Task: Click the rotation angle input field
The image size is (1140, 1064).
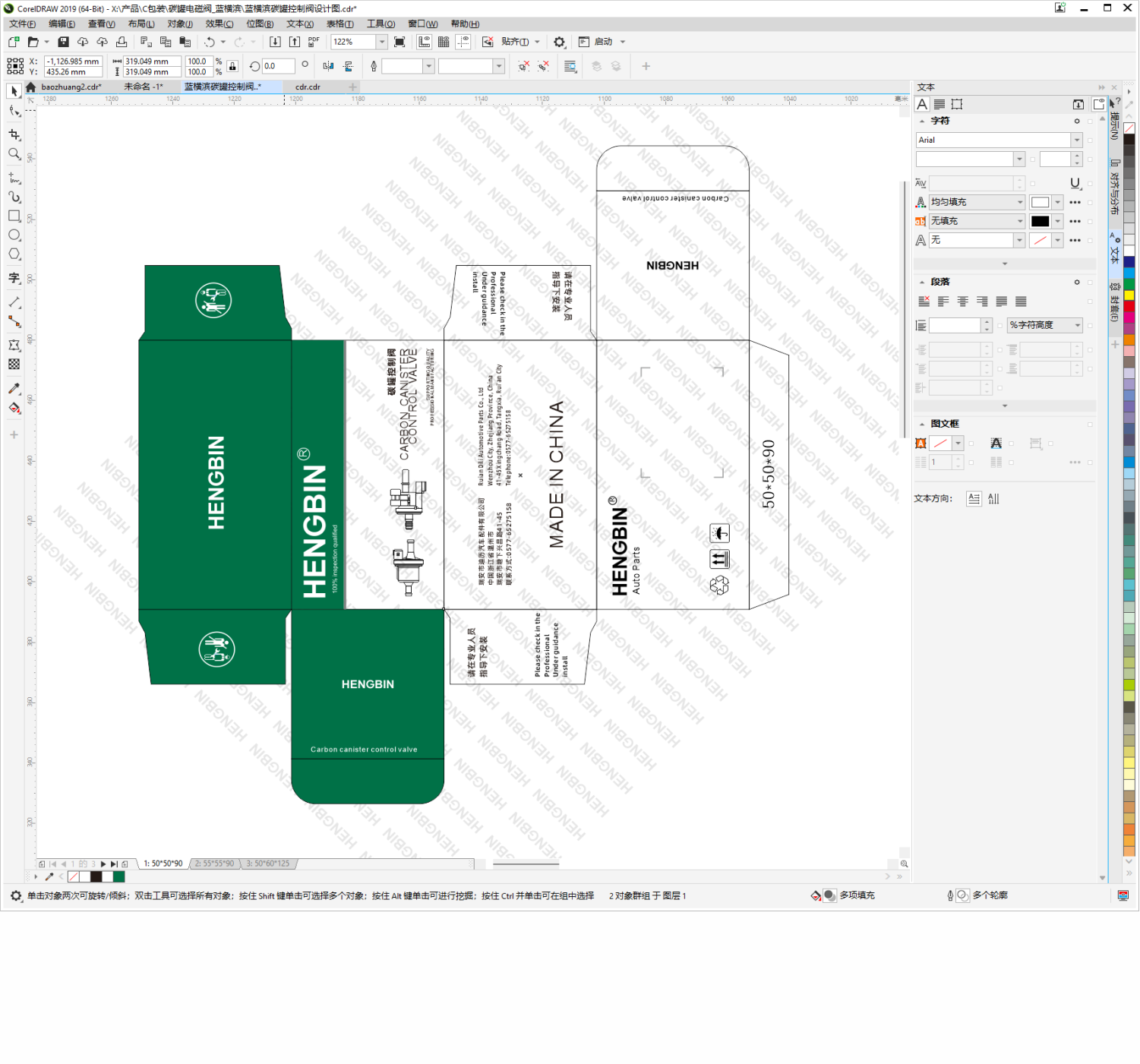Action: coord(278,66)
